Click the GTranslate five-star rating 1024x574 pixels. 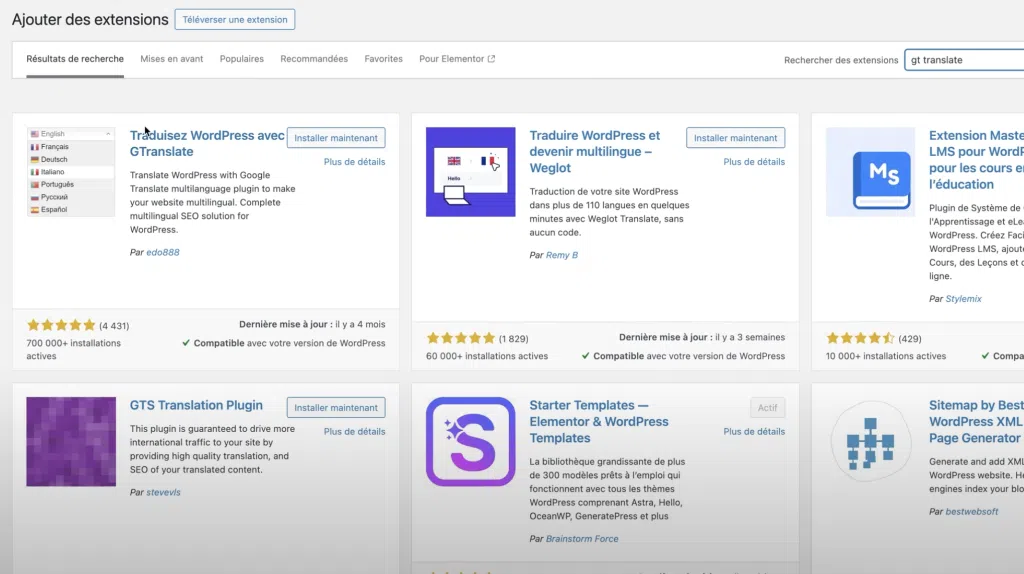[x=61, y=325]
